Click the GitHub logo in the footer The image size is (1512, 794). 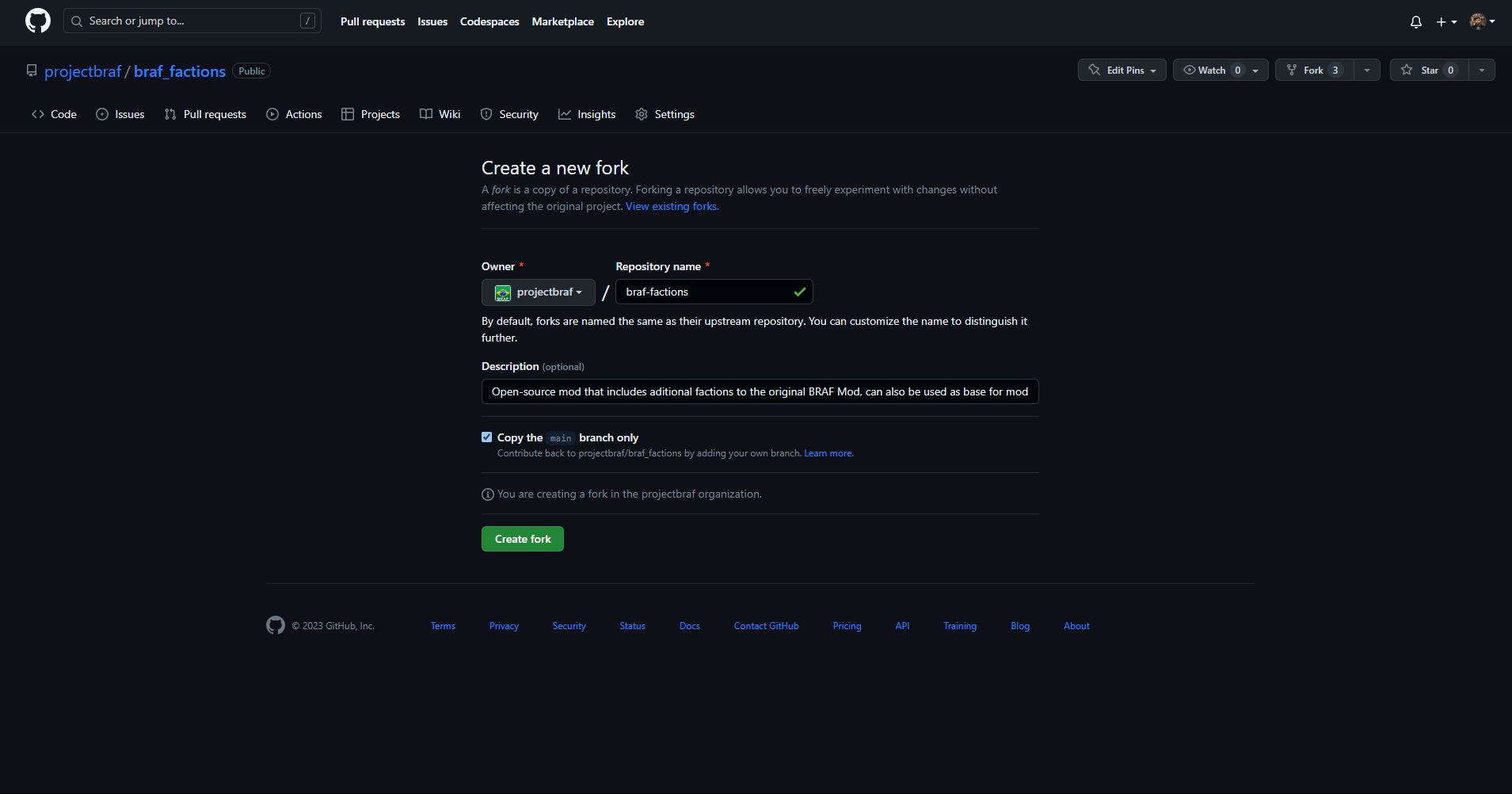click(x=276, y=625)
